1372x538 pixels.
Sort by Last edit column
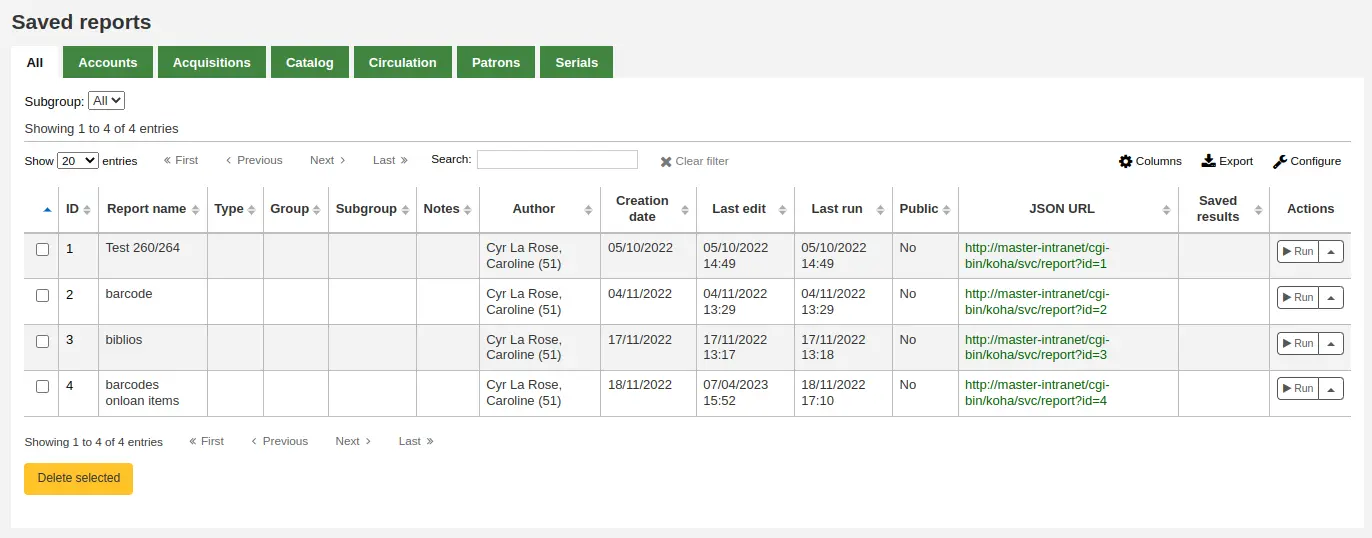pyautogui.click(x=746, y=209)
